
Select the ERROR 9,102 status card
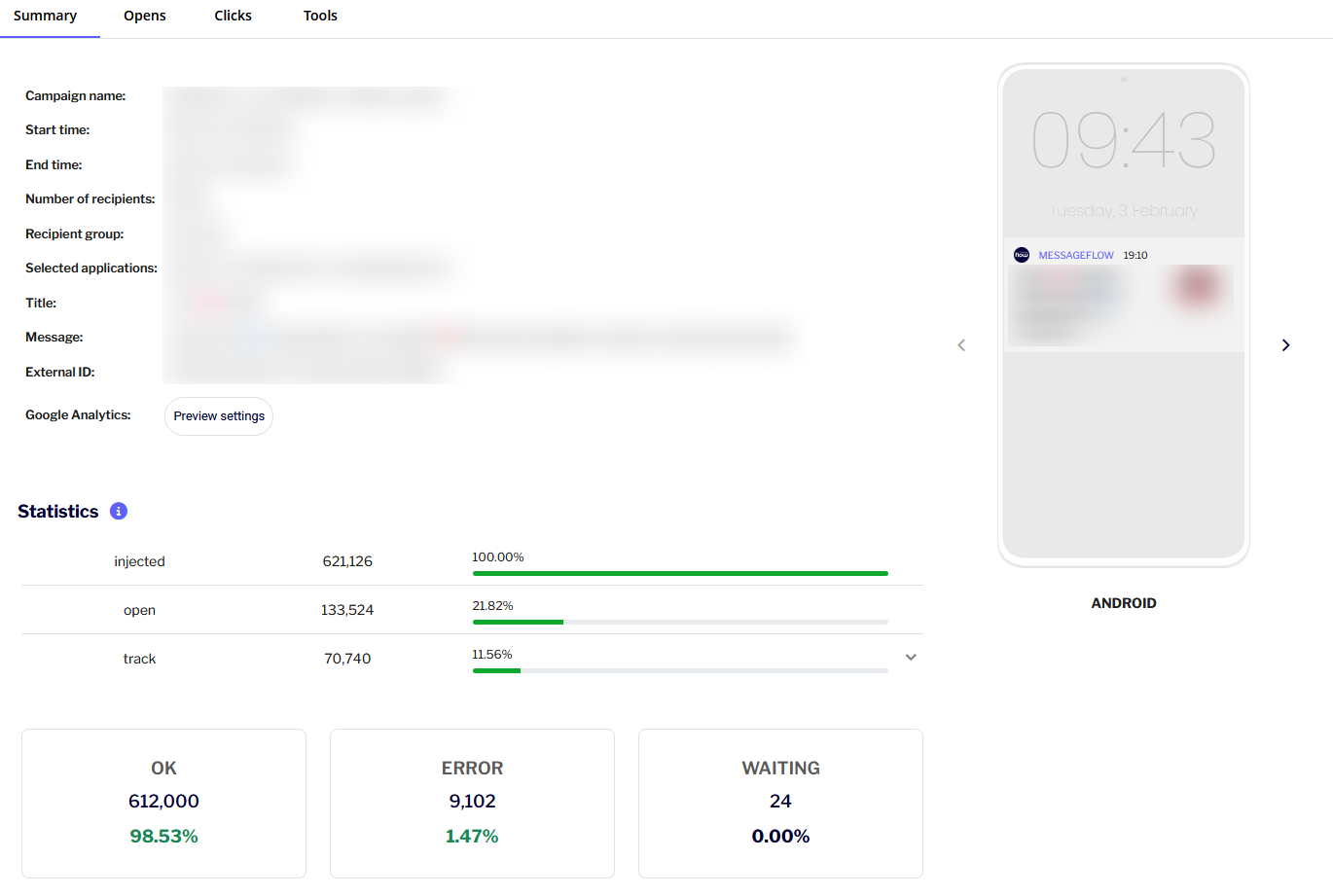472,803
